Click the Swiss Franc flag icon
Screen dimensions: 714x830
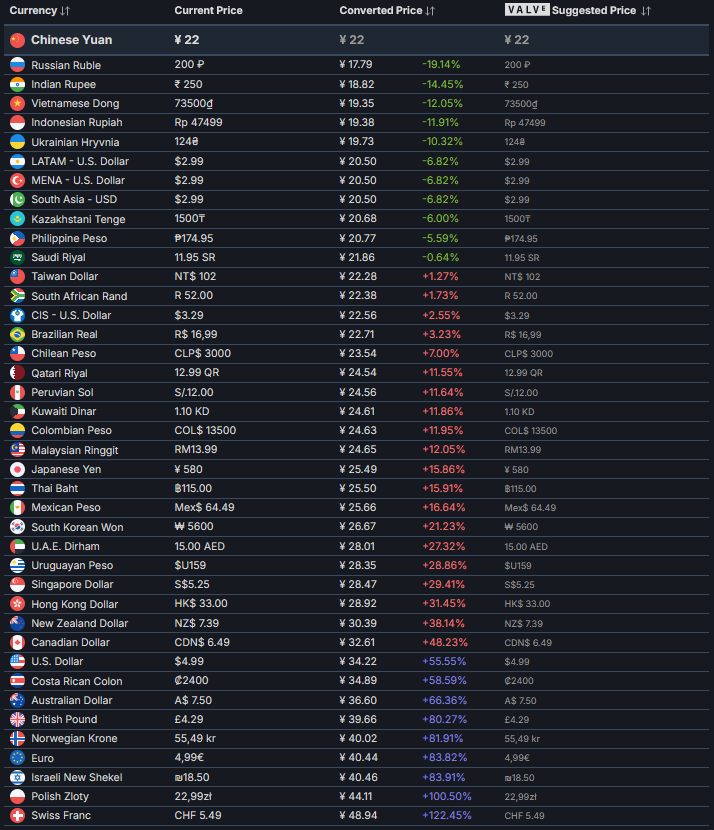[17, 816]
